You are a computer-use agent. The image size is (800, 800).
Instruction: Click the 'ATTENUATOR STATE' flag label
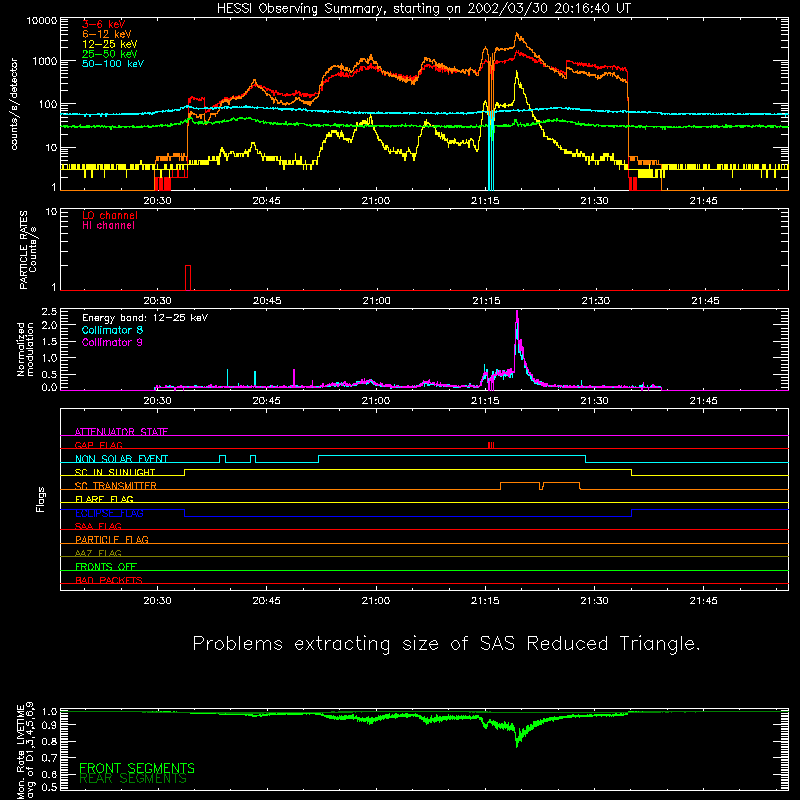pyautogui.click(x=121, y=432)
